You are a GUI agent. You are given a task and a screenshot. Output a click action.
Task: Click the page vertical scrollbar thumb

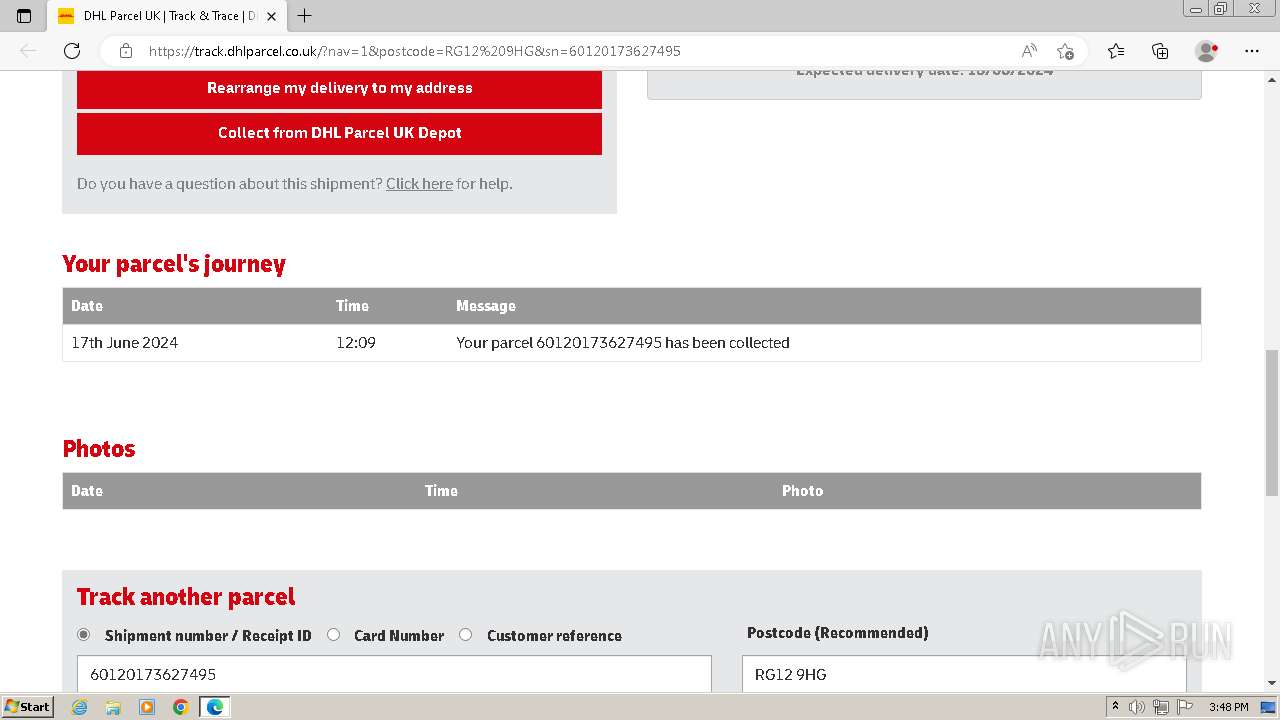pyautogui.click(x=1271, y=422)
